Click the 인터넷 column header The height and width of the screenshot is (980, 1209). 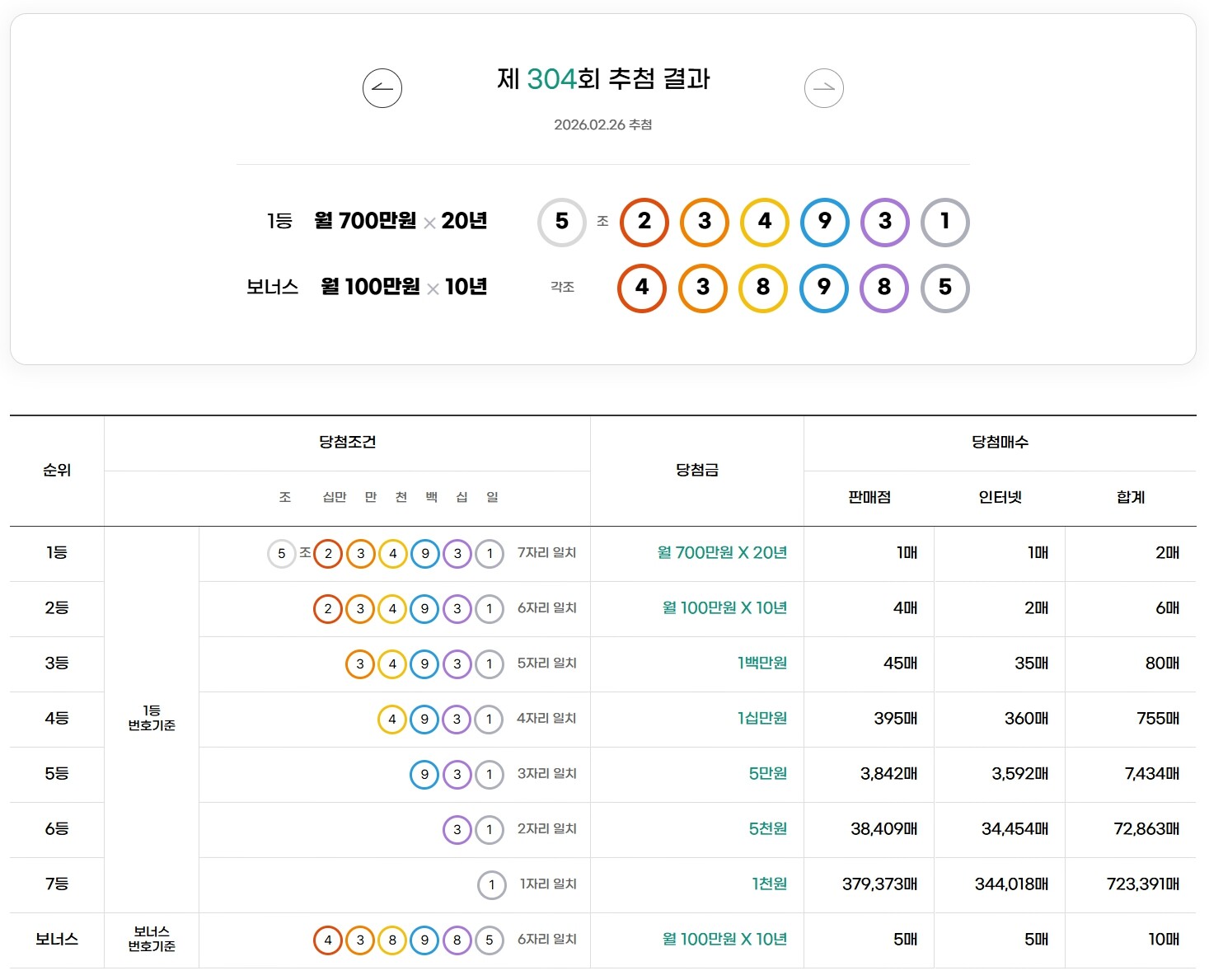[1000, 496]
